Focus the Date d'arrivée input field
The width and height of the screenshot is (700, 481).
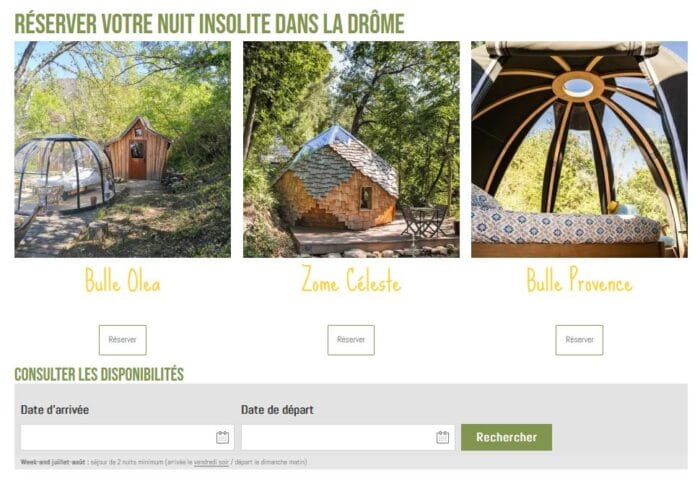pyautogui.click(x=127, y=437)
